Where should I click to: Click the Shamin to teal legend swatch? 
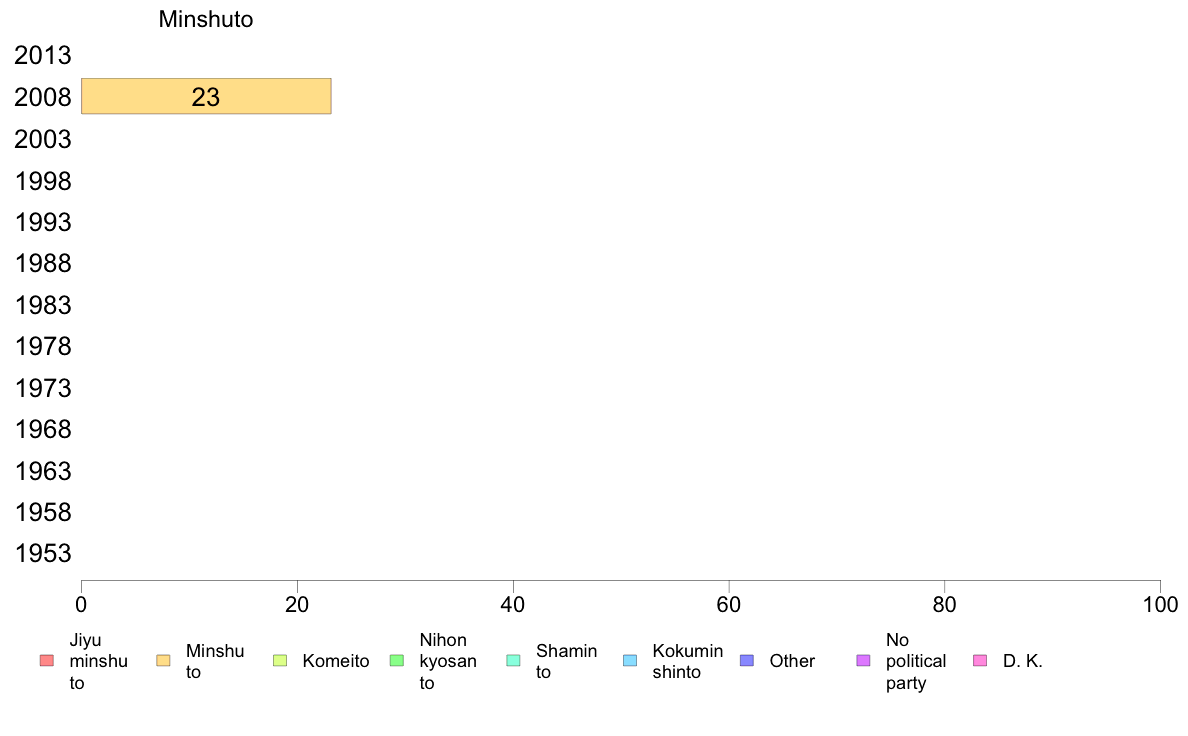click(513, 661)
